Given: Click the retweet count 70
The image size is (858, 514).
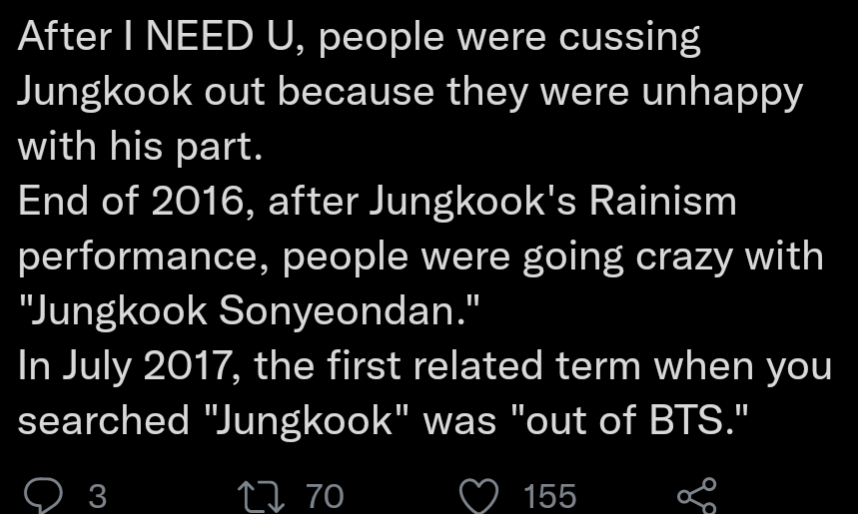Looking at the screenshot, I should (323, 496).
